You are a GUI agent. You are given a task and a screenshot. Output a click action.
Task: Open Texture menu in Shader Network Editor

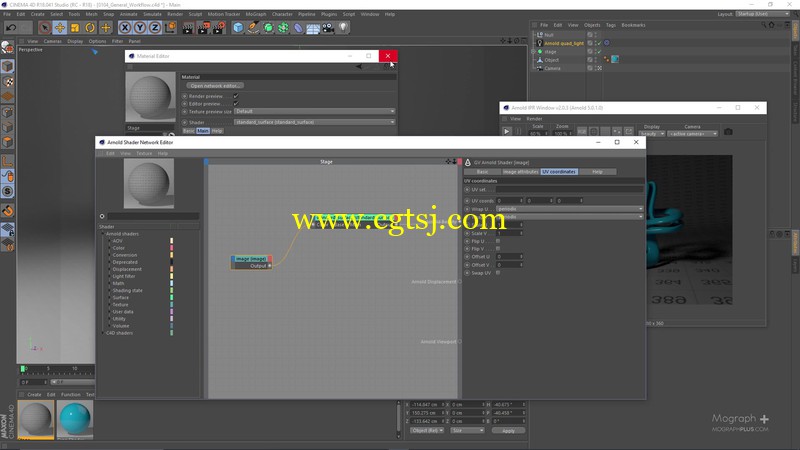coord(144,154)
